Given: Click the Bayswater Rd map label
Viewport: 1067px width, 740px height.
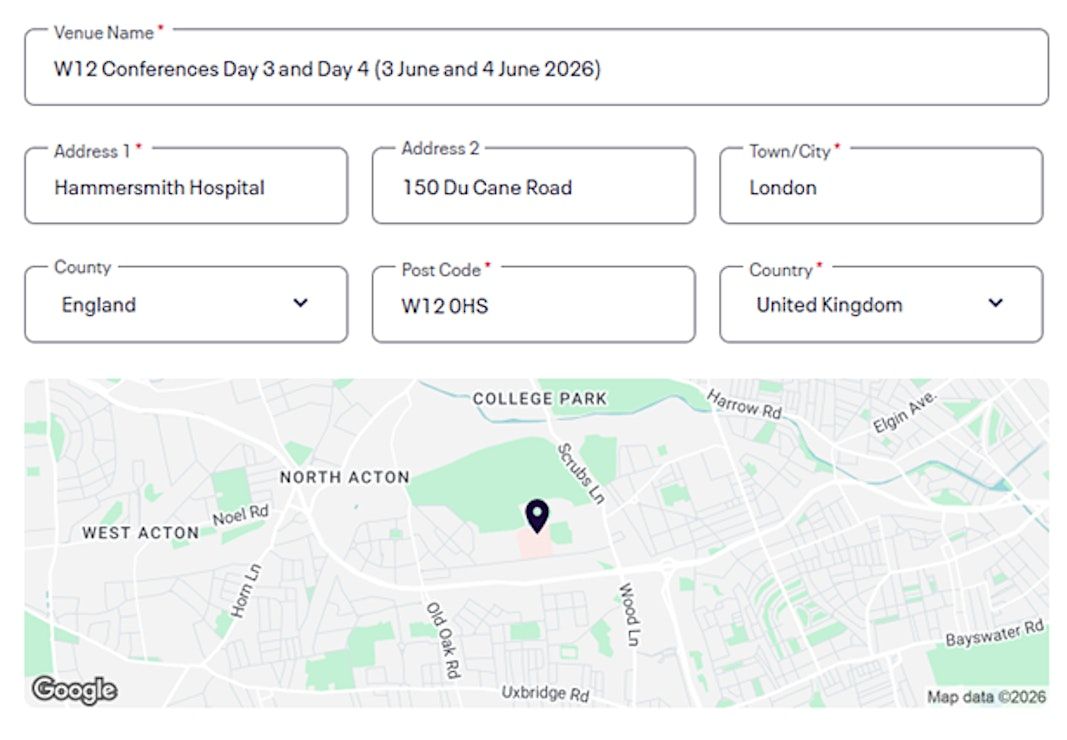Looking at the screenshot, I should click(x=995, y=635).
